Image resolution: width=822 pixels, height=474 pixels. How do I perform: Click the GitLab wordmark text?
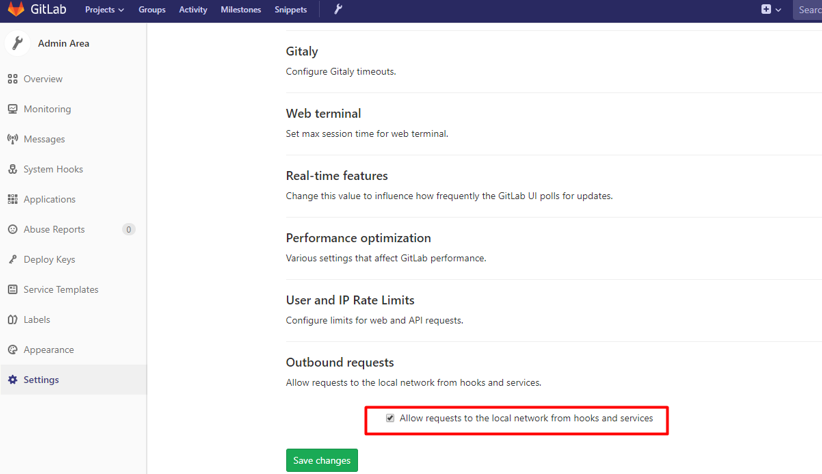pos(48,9)
